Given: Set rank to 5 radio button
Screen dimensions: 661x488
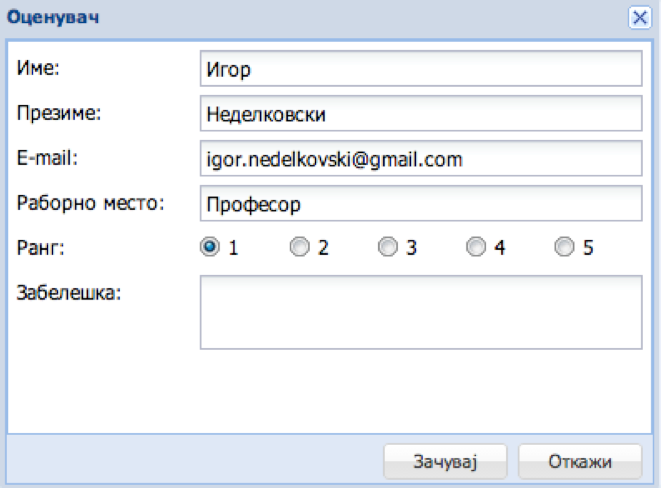Looking at the screenshot, I should (x=564, y=247).
